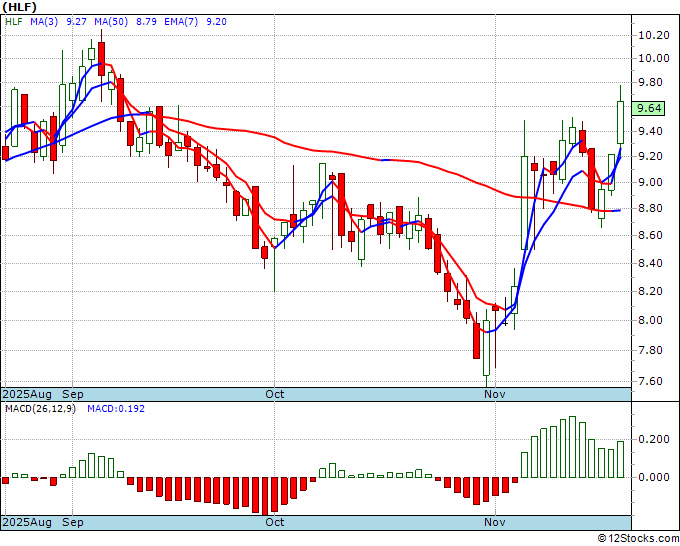This screenshot has height=546, width=680.
Task: Click the MA(50) value 8.79
Action: click(146, 22)
